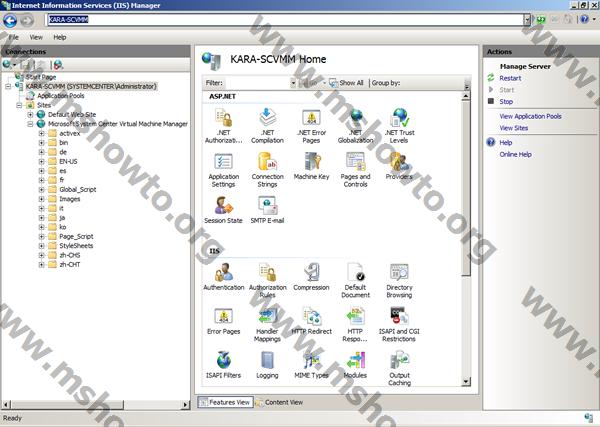This screenshot has height=427, width=600.
Task: Open SMTP E-mail feature
Action: click(x=267, y=210)
